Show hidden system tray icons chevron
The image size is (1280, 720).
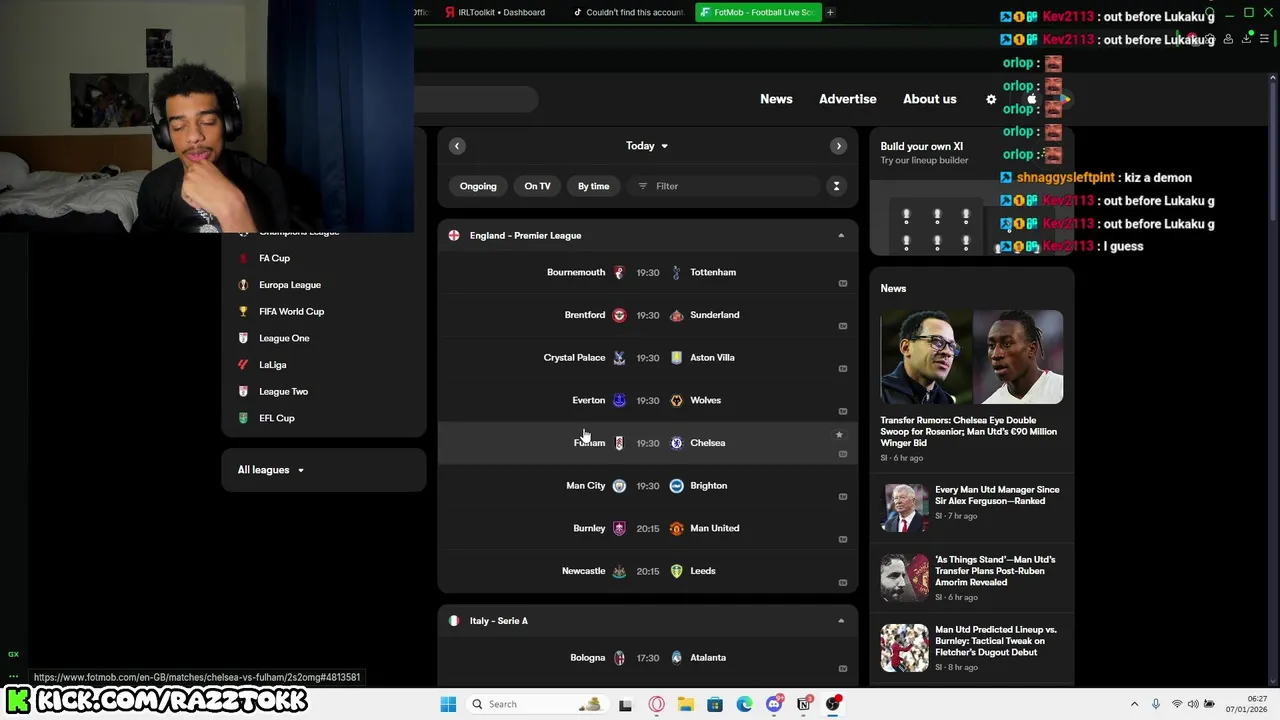(1134, 704)
